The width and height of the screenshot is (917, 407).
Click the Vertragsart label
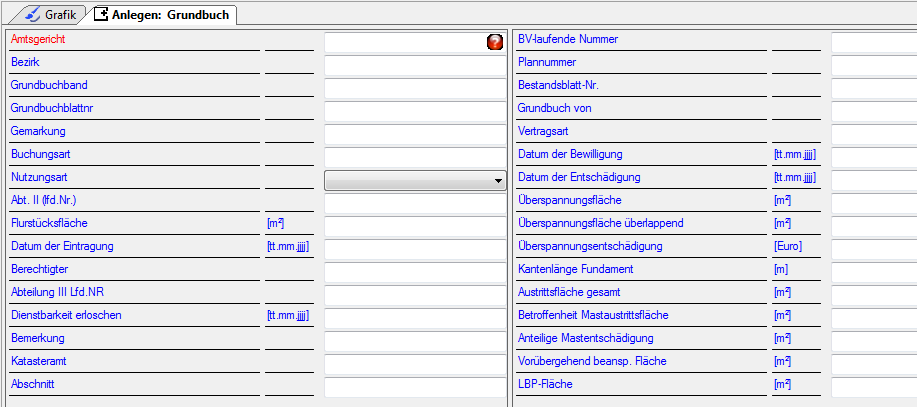point(543,132)
